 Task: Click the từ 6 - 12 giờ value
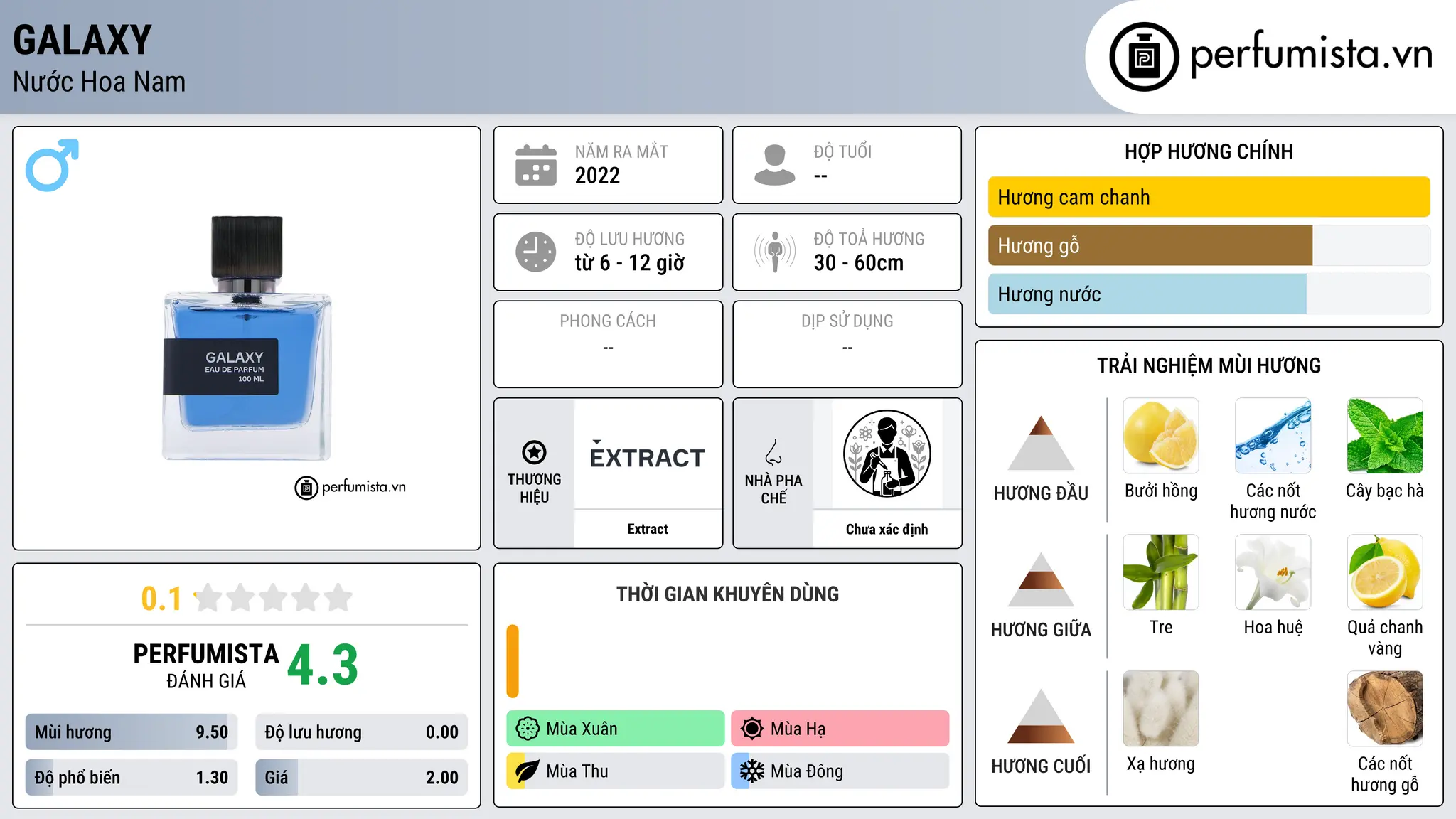pos(629,263)
